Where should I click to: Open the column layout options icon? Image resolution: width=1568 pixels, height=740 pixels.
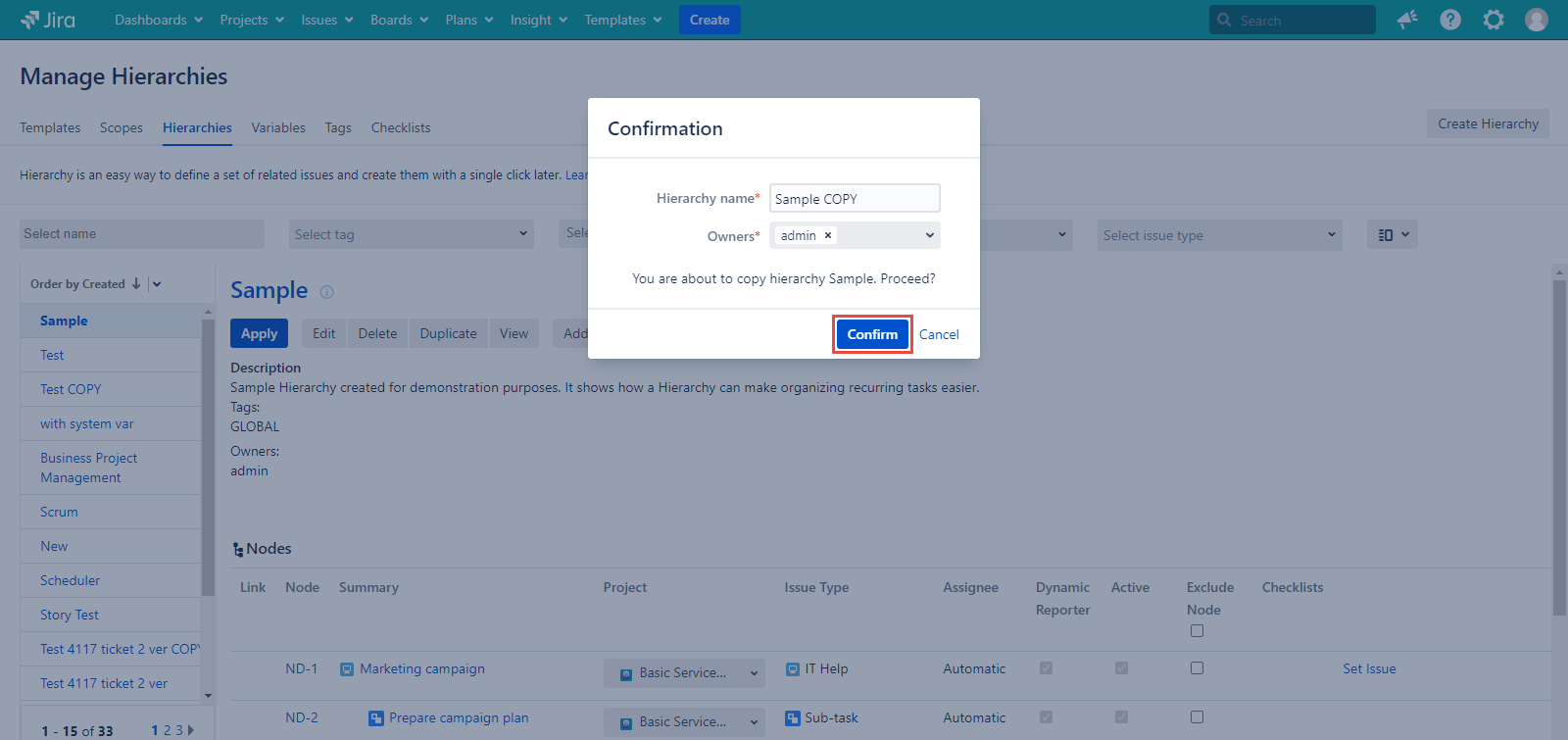tap(1392, 234)
